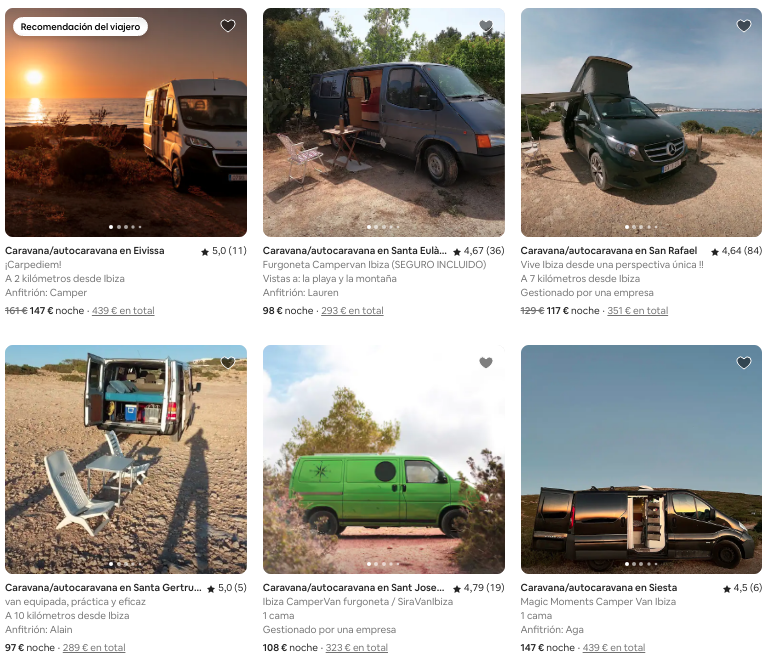Open the '439 € en total' price breakdown for Eivissa

(123, 311)
